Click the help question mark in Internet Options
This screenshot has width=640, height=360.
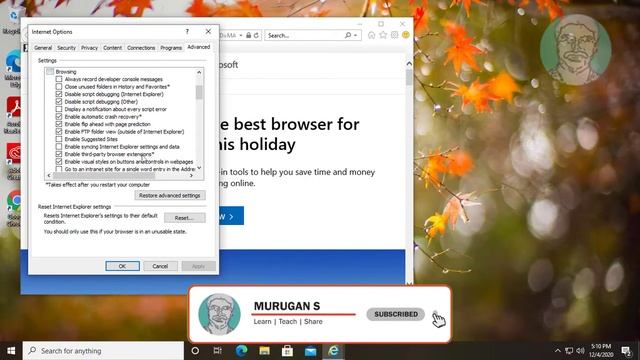(x=187, y=31)
